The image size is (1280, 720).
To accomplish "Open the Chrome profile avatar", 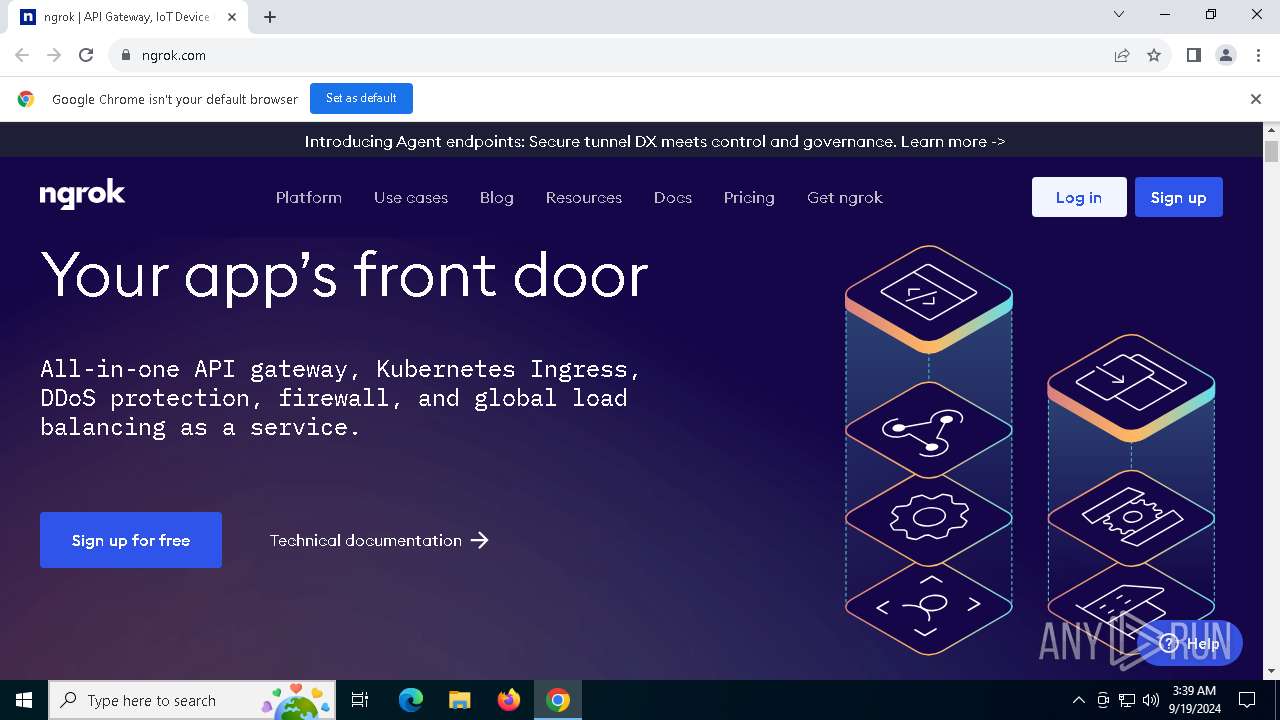I will point(1226,55).
